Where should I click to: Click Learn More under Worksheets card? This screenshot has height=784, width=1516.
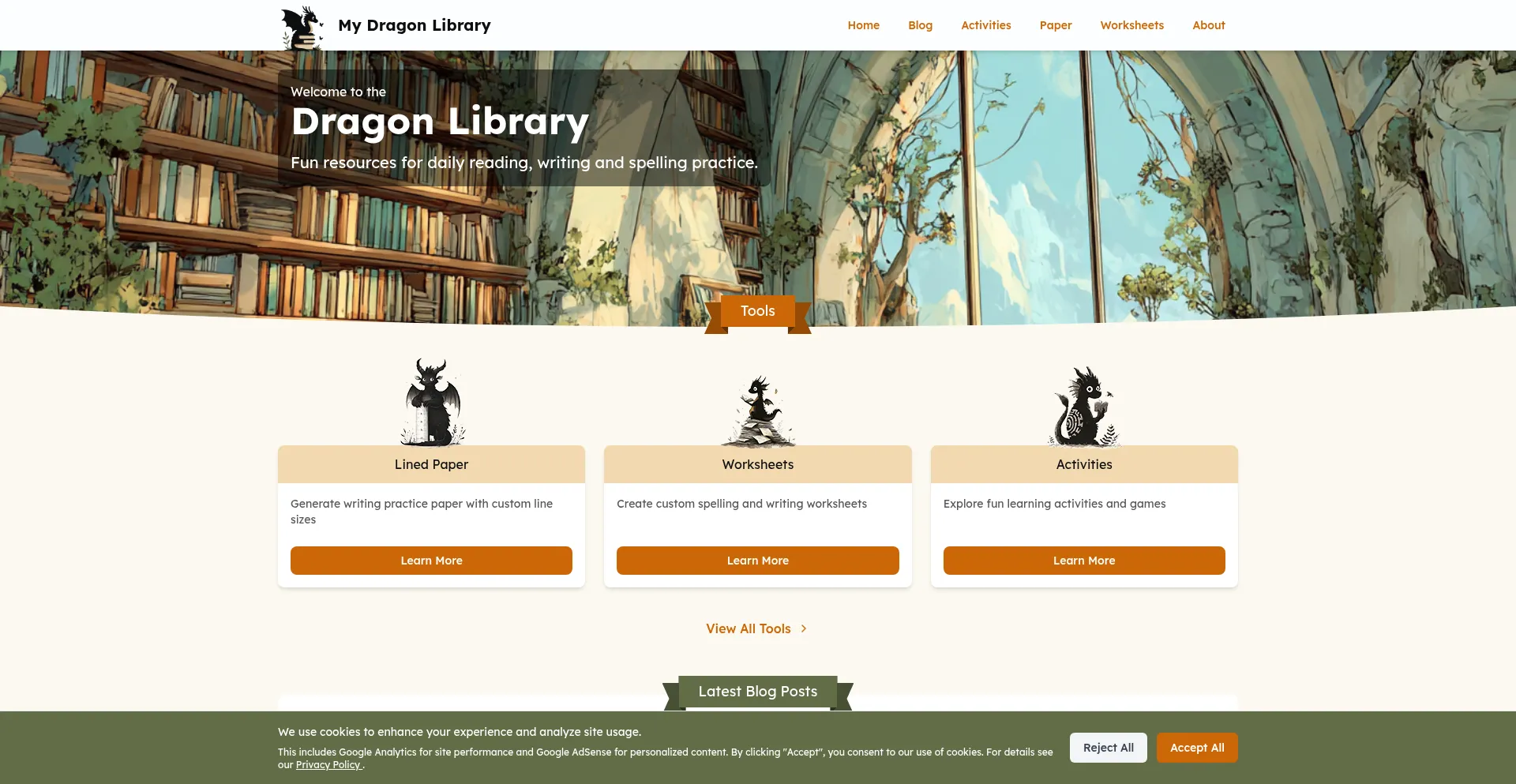coord(758,561)
